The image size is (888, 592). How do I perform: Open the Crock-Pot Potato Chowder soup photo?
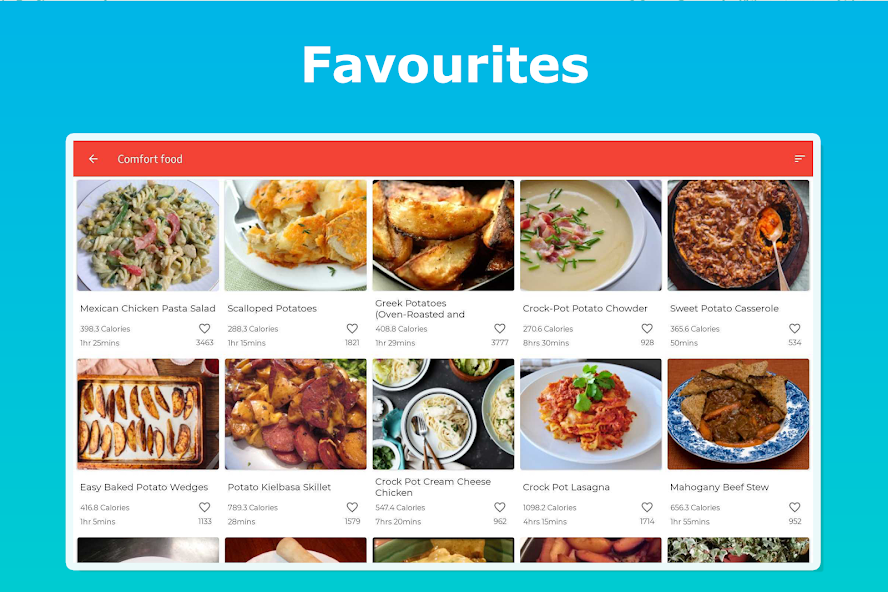coord(591,235)
